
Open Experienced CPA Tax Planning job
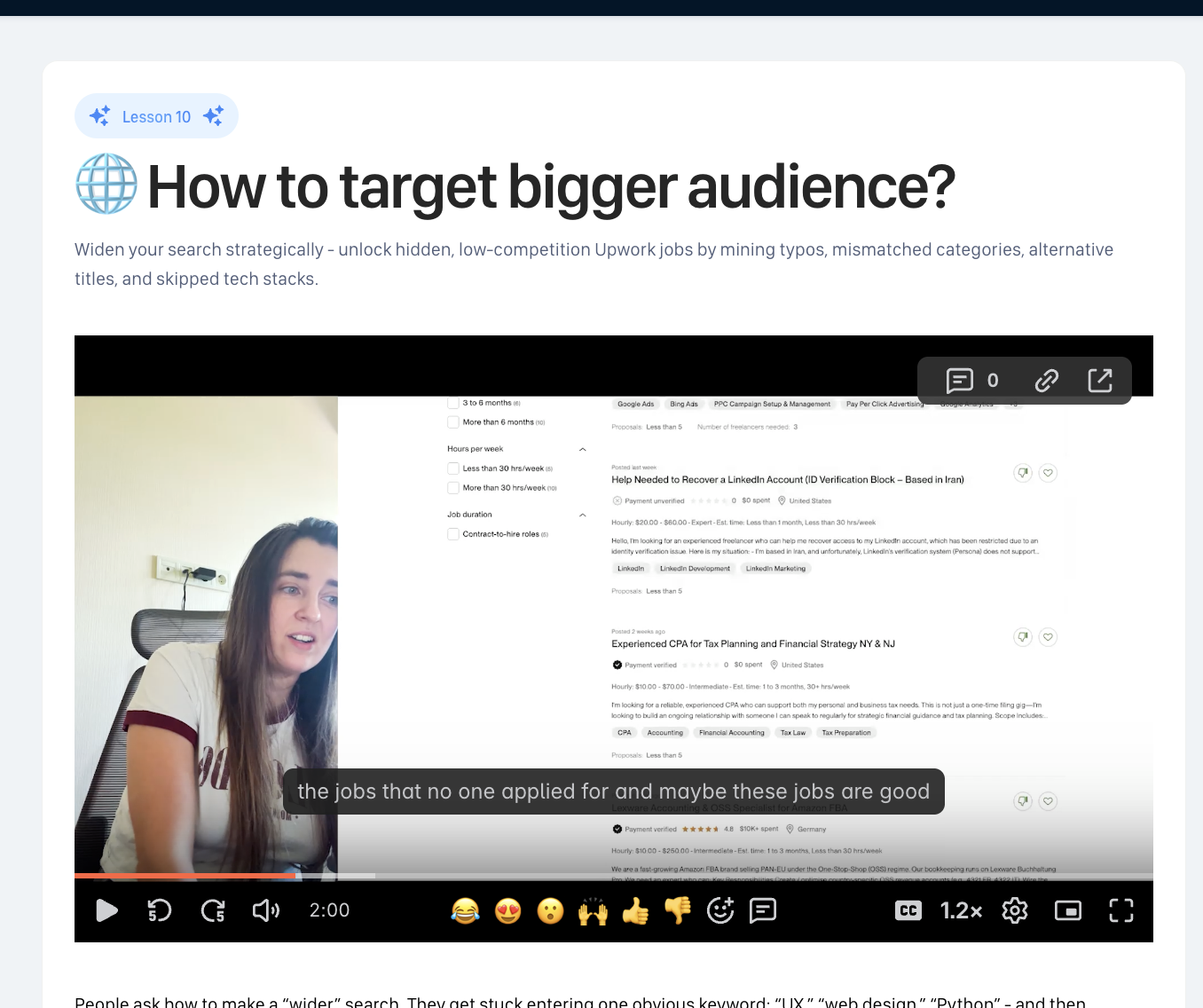click(x=753, y=643)
